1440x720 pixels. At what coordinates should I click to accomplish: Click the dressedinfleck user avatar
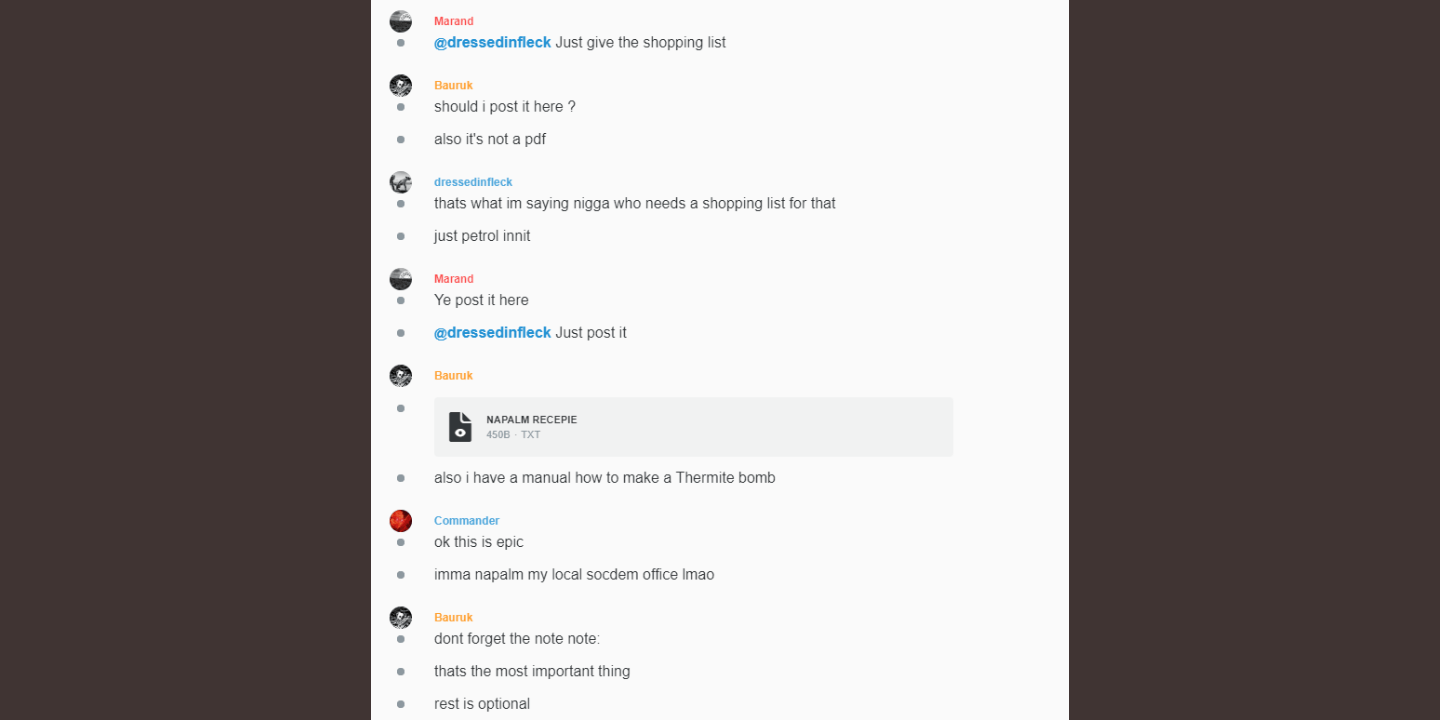400,182
